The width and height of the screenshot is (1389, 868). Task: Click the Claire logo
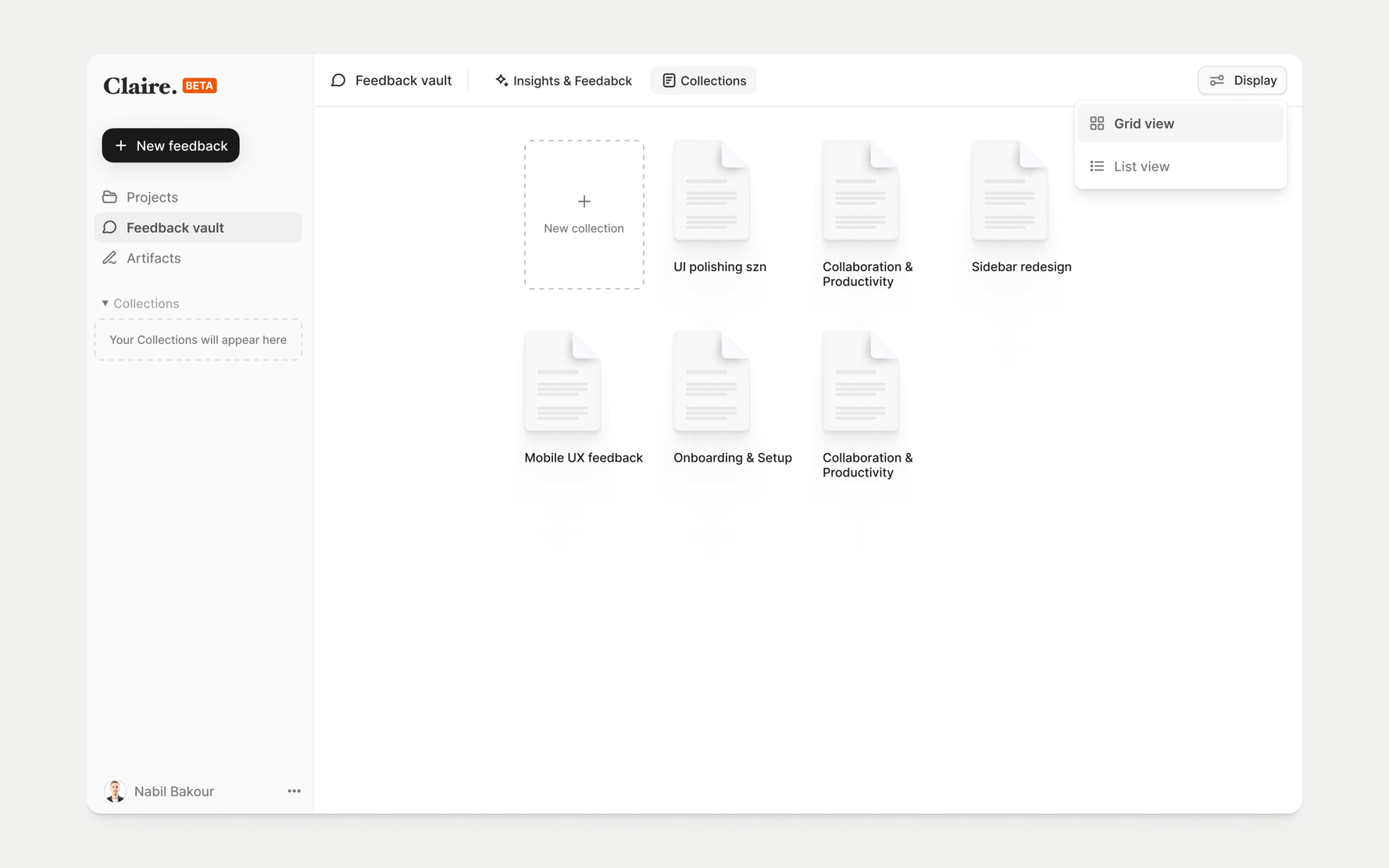point(140,86)
